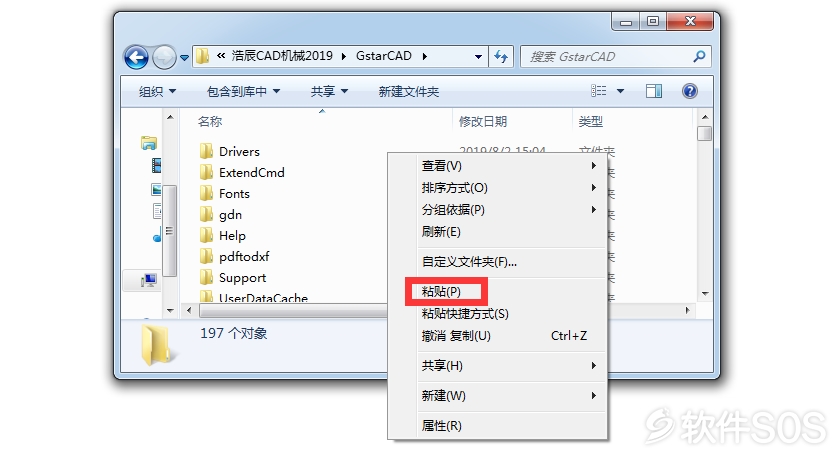Image resolution: width=840 pixels, height=454 pixels.
Task: Select the GstarCAD breadcrumb segment
Action: click(384, 56)
